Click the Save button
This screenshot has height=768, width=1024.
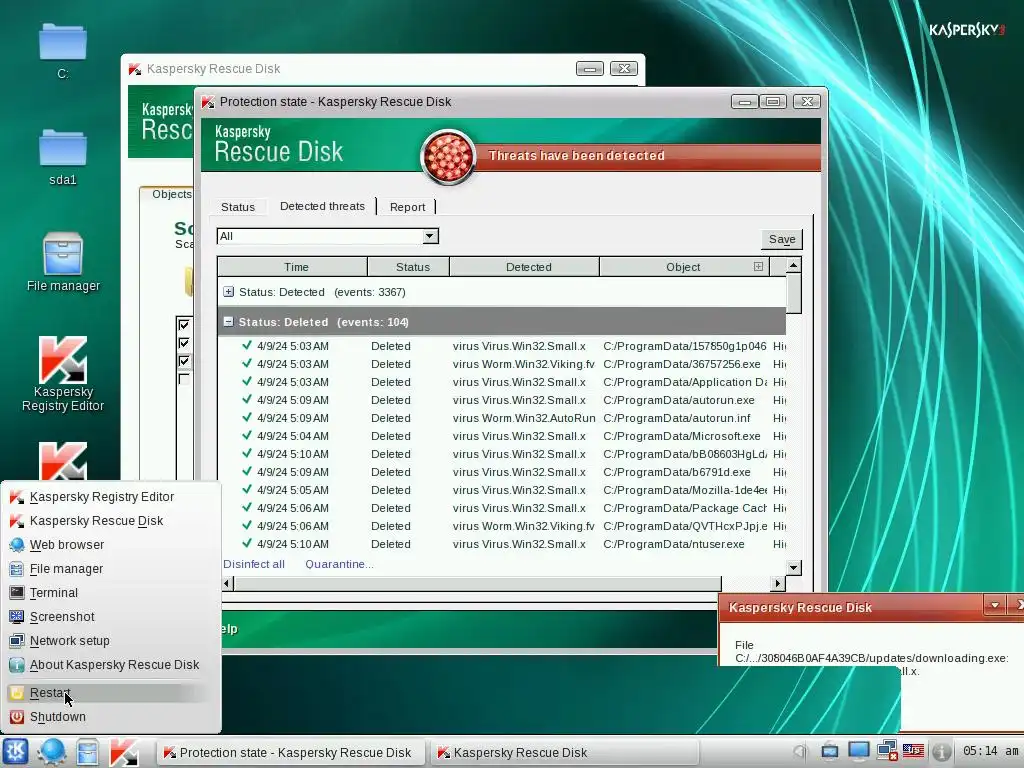(x=782, y=239)
